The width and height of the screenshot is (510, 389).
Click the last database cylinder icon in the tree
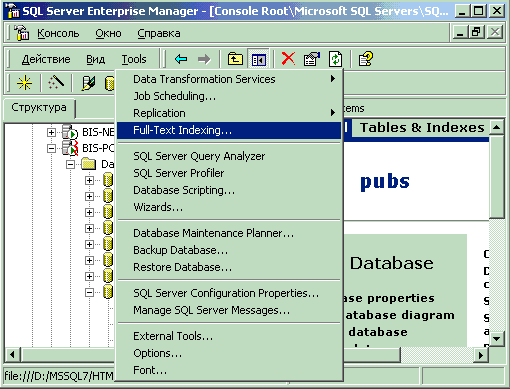tap(108, 292)
